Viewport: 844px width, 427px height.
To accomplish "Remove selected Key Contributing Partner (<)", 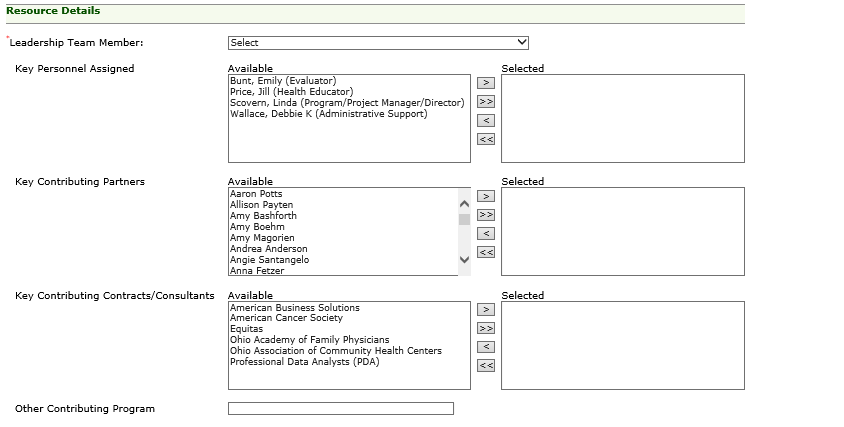I will click(486, 233).
